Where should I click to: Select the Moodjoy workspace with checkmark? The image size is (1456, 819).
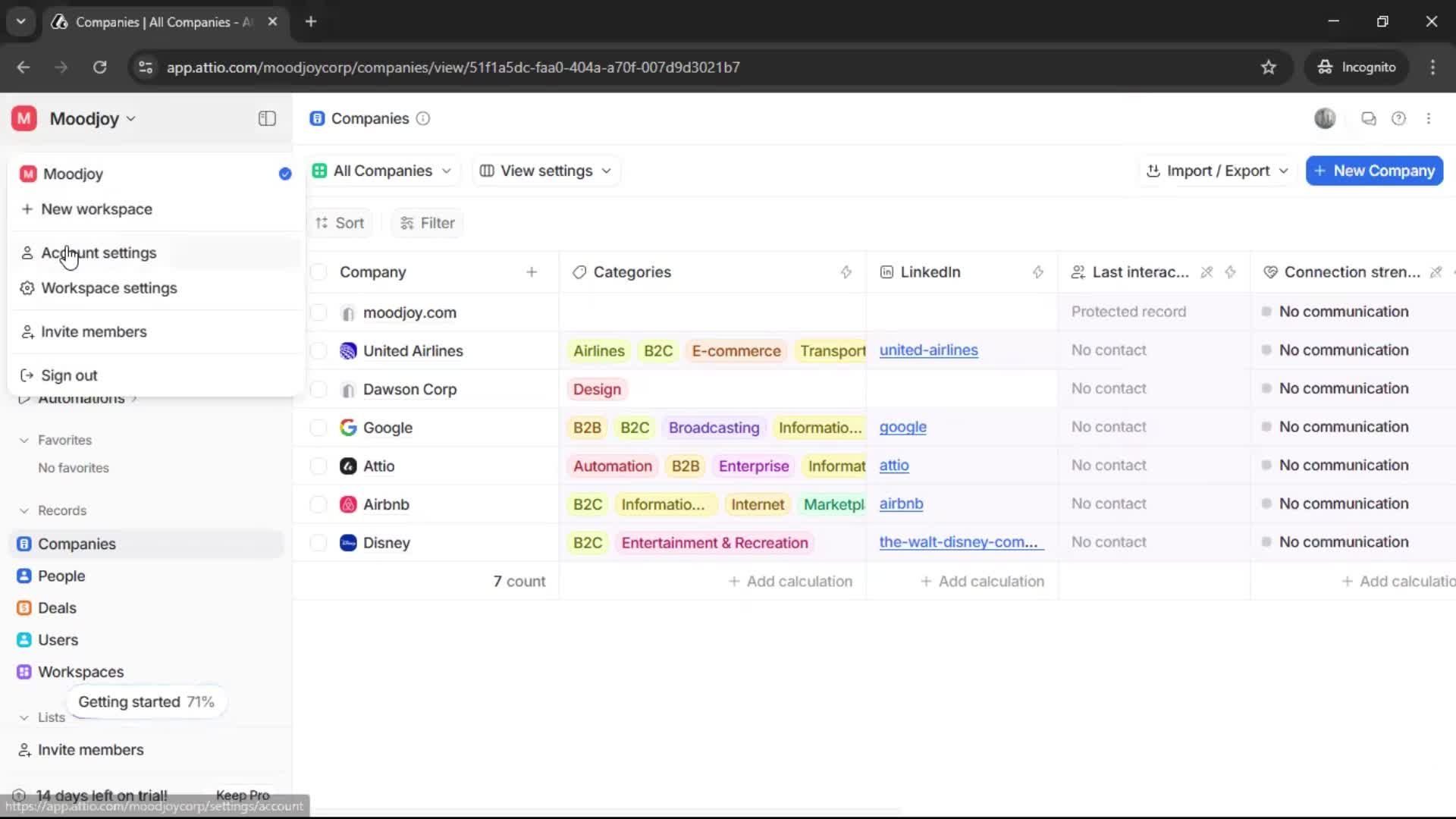click(155, 174)
